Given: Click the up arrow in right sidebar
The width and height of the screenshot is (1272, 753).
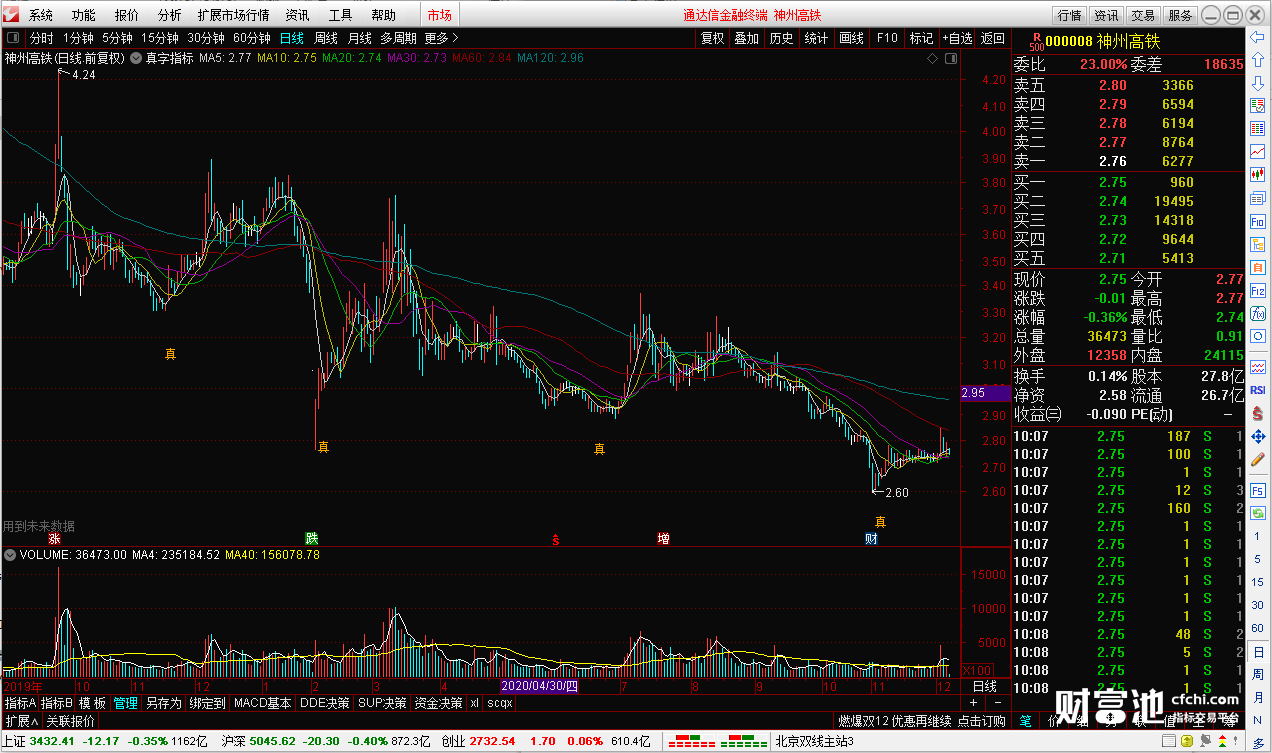Looking at the screenshot, I should click(x=1258, y=60).
